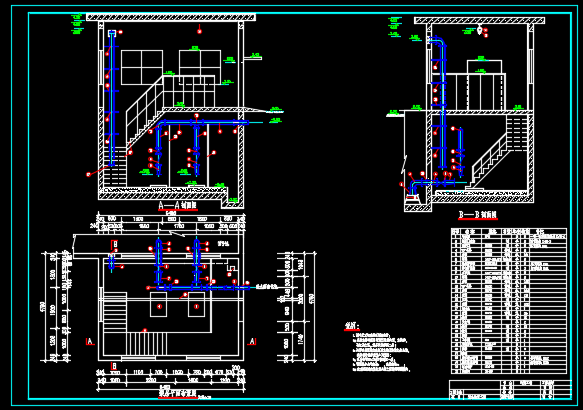Select the B section marker above the plan

(115, 244)
